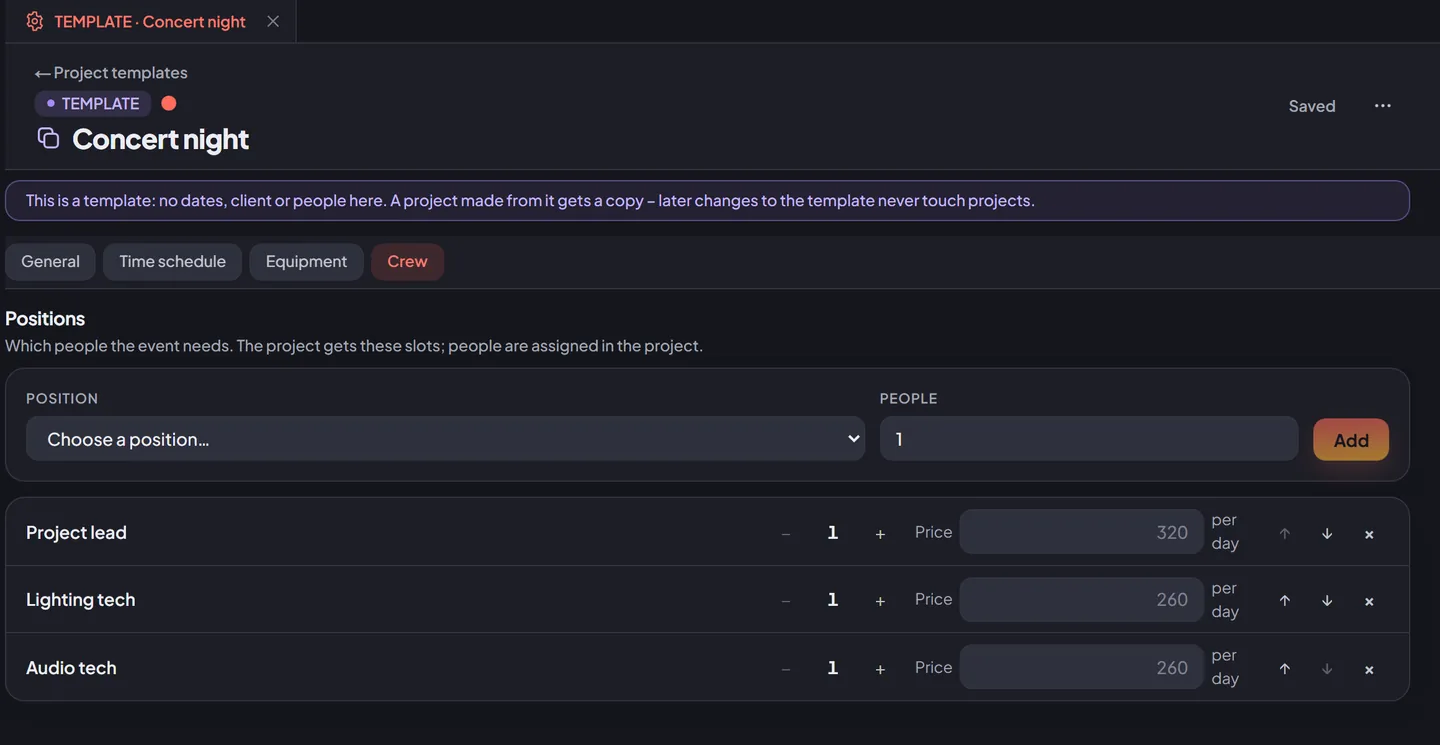Click the red status dot next to TEMPLATE
The height and width of the screenshot is (745, 1440).
(169, 103)
